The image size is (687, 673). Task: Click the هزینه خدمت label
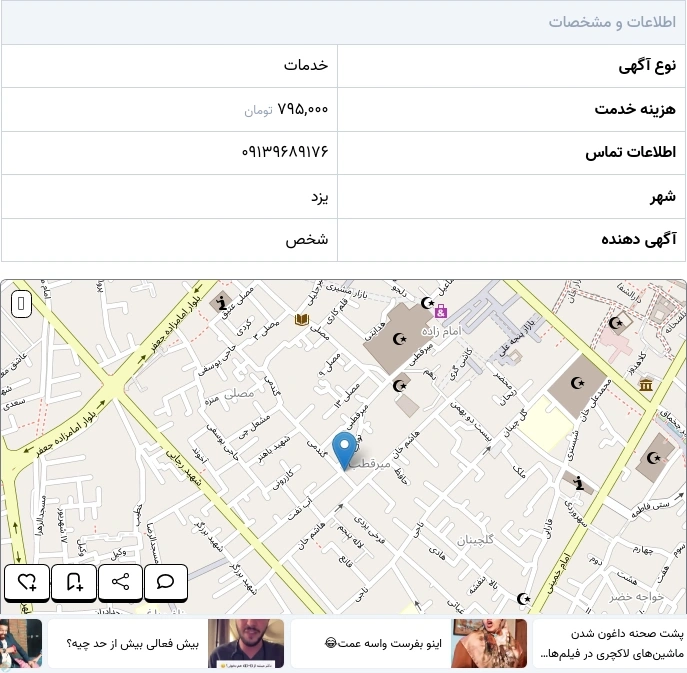635,109
